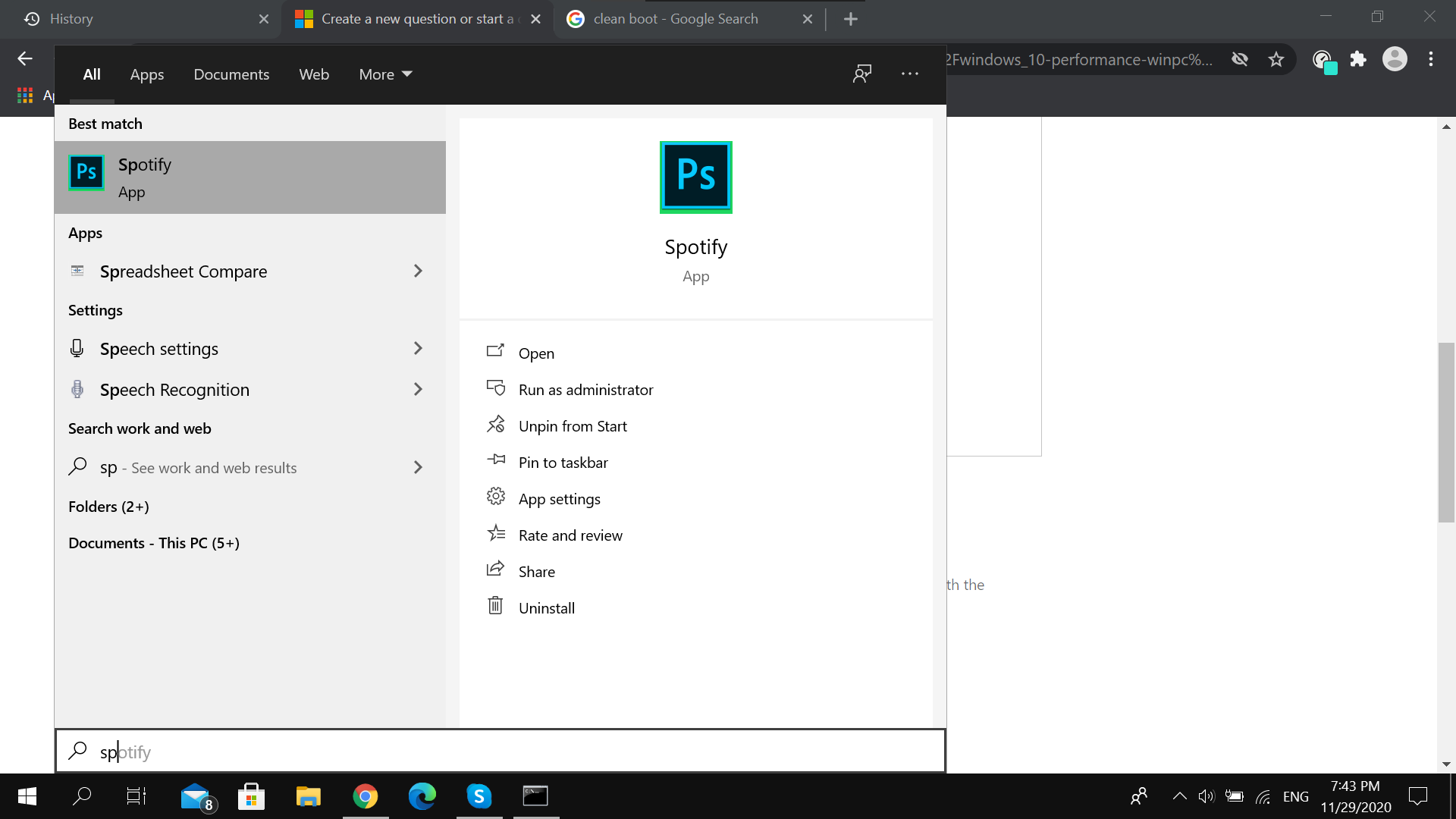Open the Command Prompt taskbar icon

tap(536, 796)
